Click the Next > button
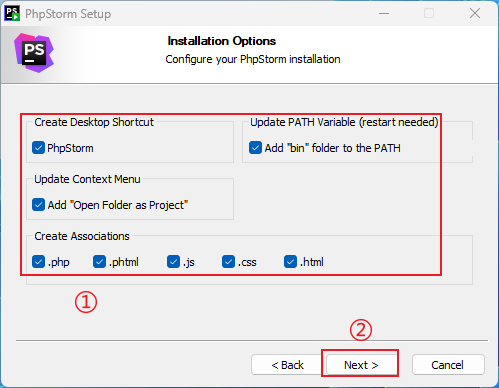The height and width of the screenshot is (388, 499). click(361, 365)
